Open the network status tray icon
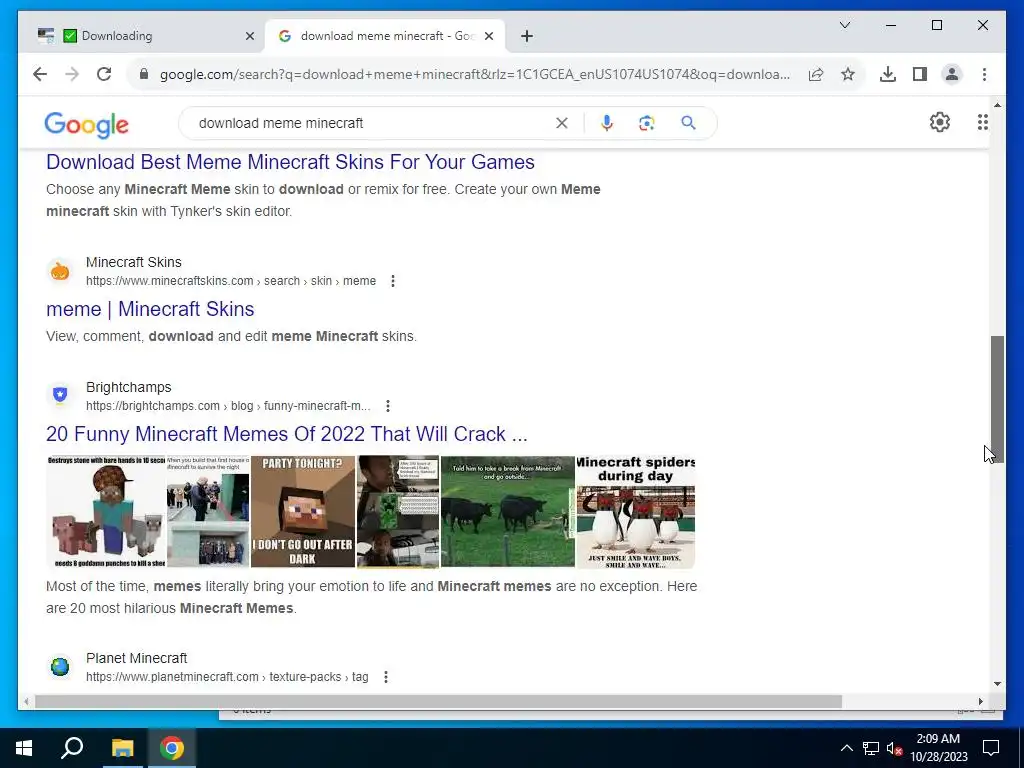The height and width of the screenshot is (768, 1024). tap(871, 748)
